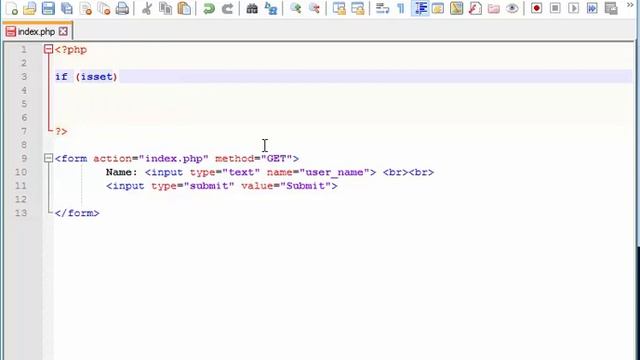Viewport: 640px width, 360px height.
Task: Click the "Submit" value text
Action: pyautogui.click(x=306, y=186)
